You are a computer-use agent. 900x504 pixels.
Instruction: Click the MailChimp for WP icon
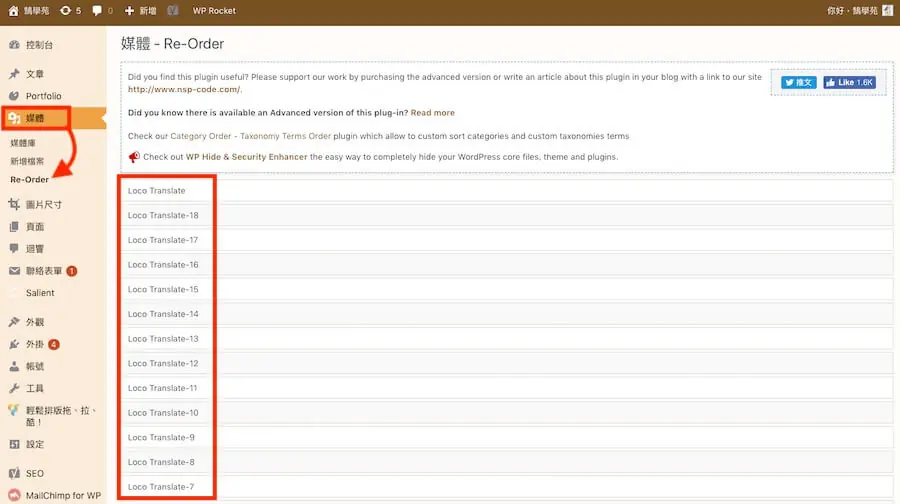(14, 495)
